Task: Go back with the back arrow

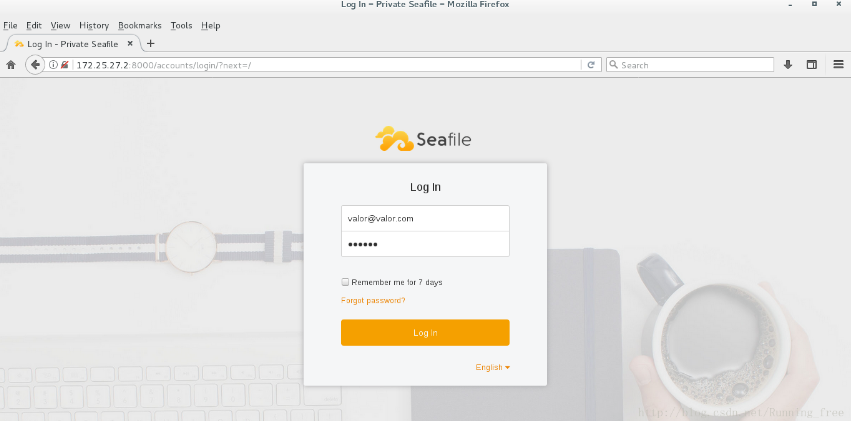Action: 36,65
